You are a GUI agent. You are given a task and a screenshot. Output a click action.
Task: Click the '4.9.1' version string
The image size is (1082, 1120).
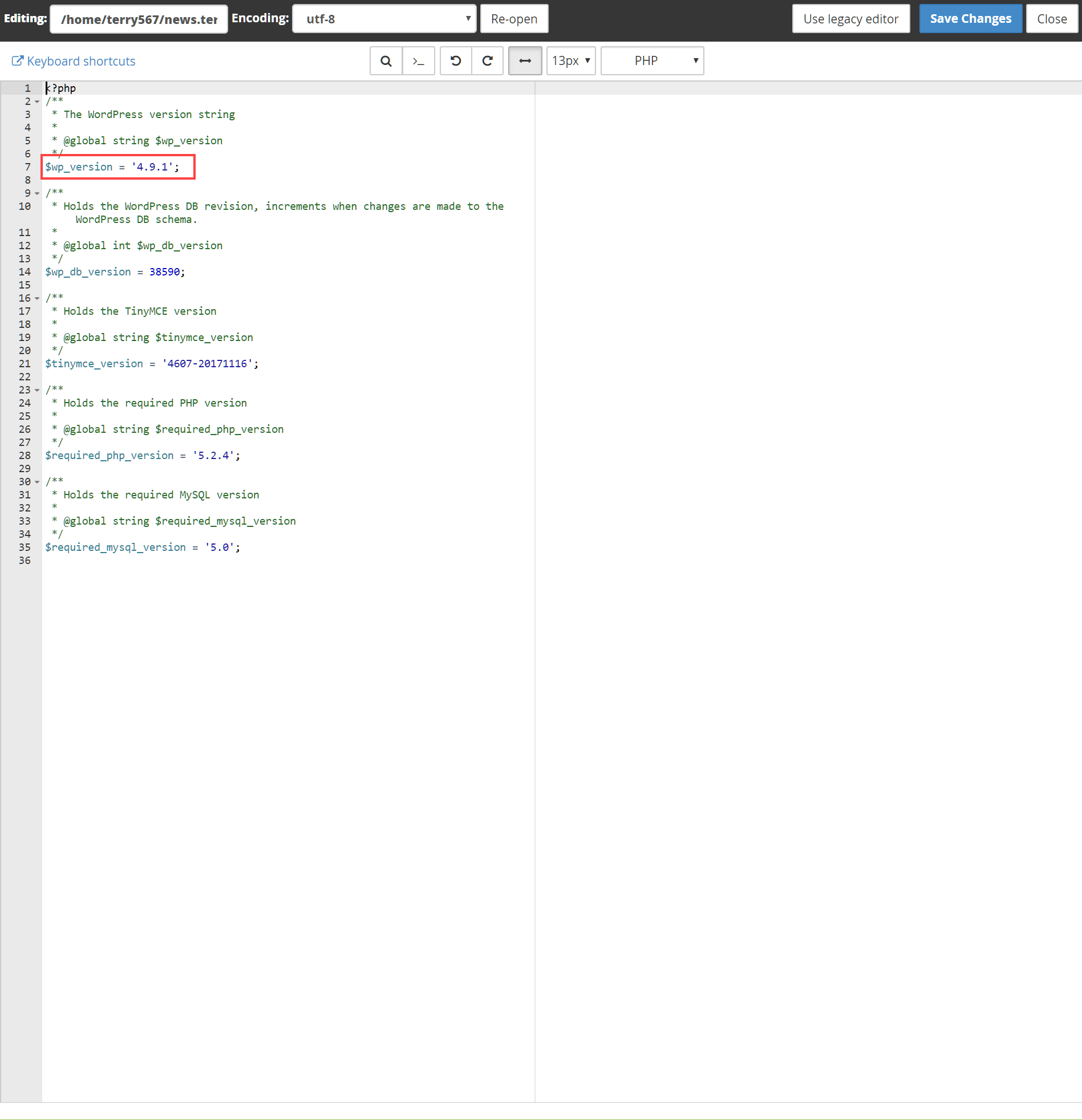[152, 167]
